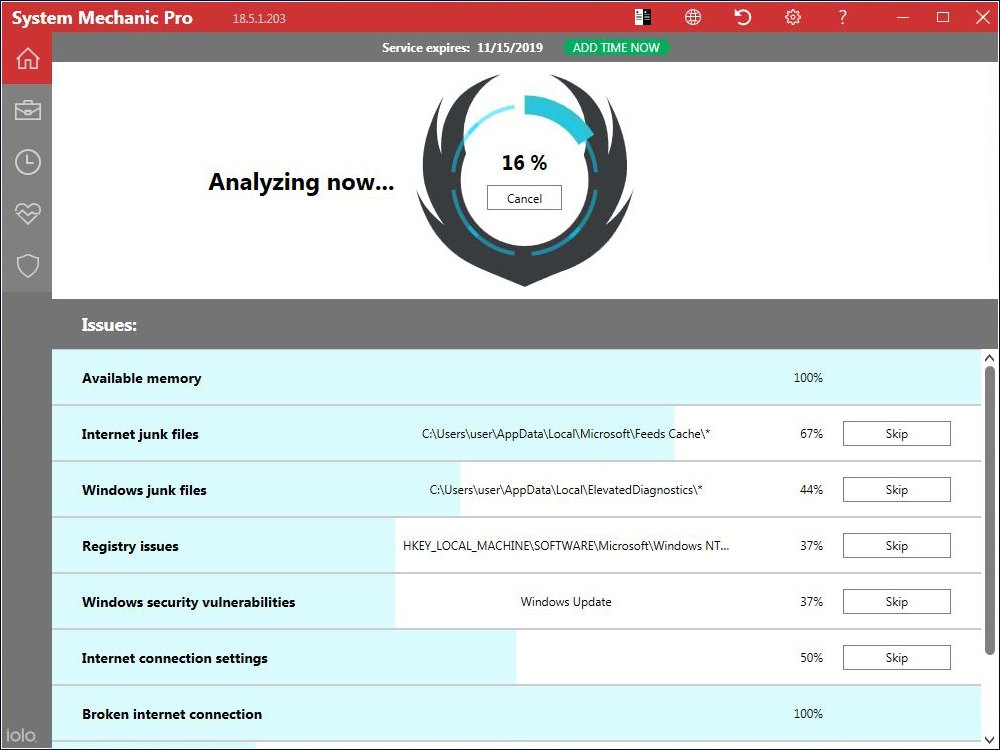Select the Available memory issue row
Screen dimensions: 1000x750
click(400, 378)
